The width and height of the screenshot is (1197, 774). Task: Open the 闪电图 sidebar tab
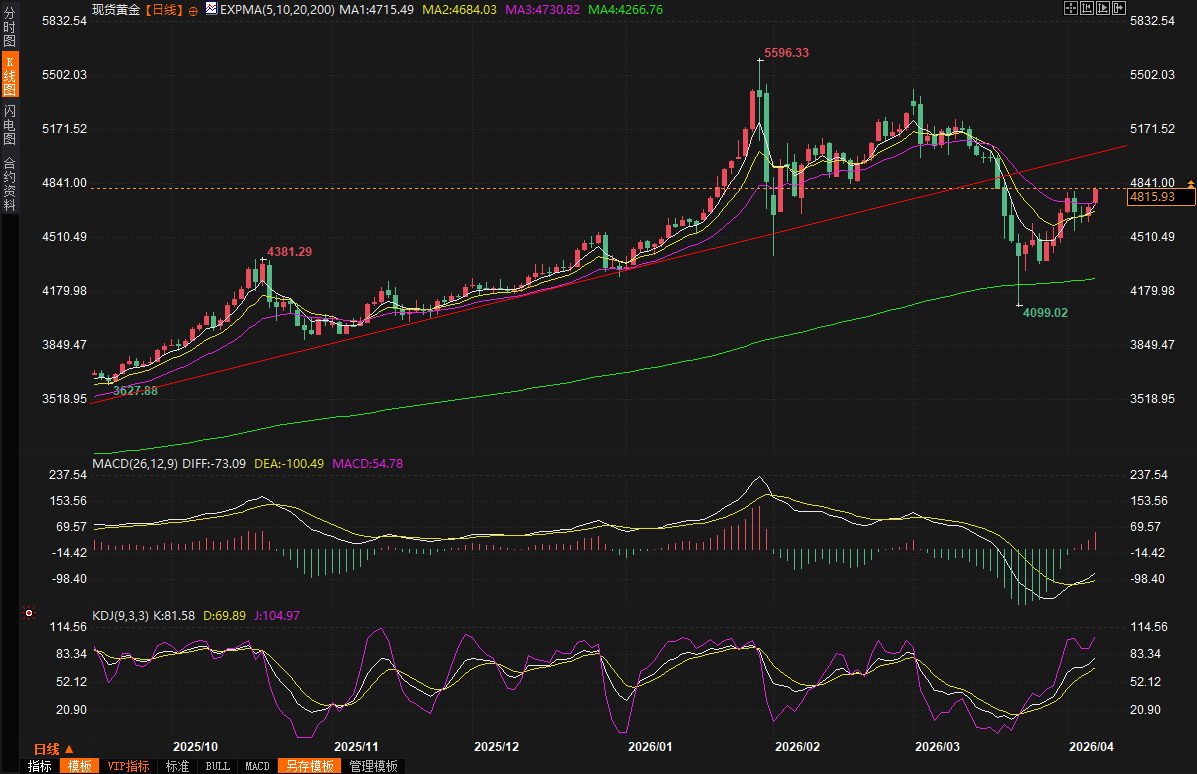tap(9, 124)
